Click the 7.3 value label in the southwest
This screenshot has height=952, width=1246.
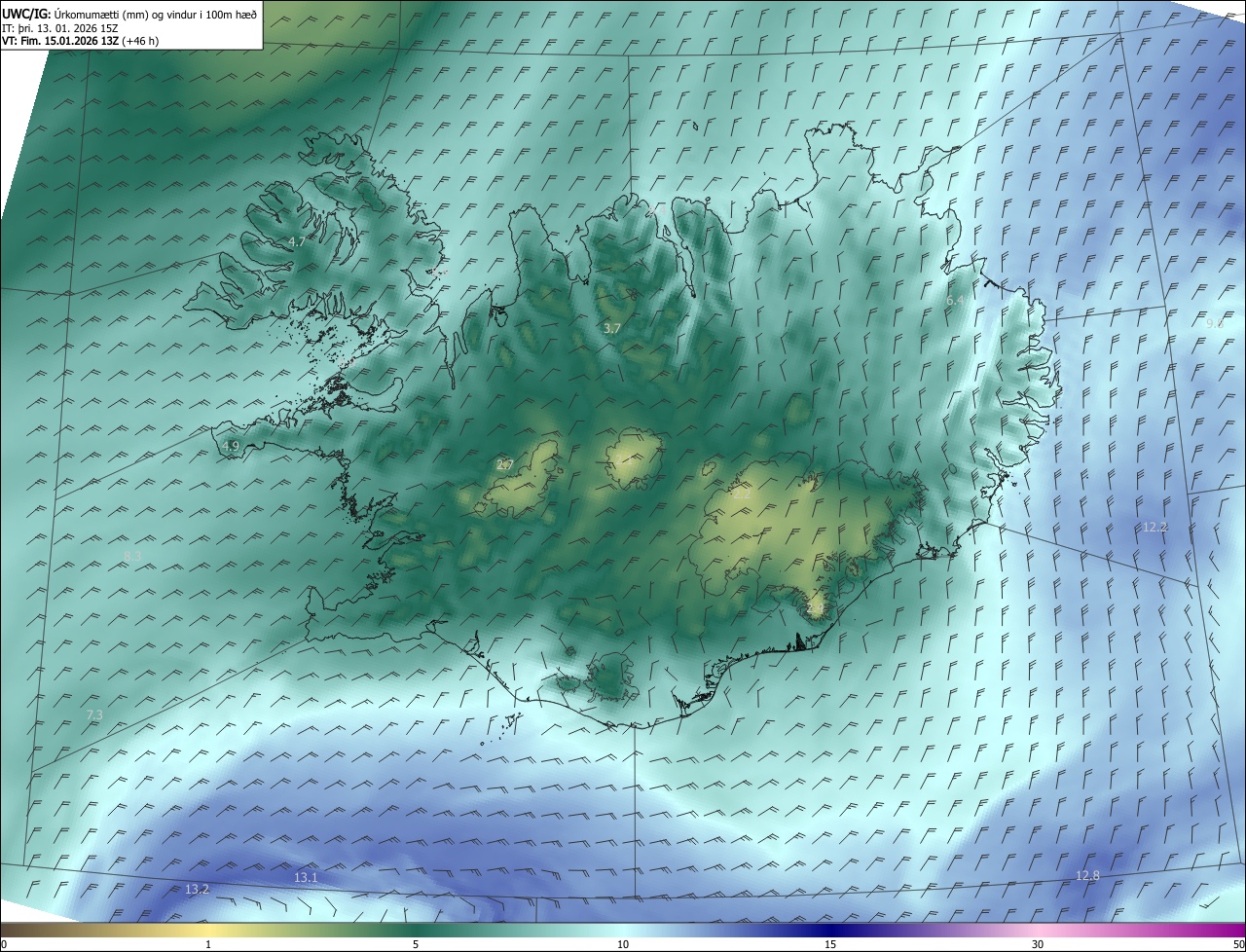click(94, 714)
